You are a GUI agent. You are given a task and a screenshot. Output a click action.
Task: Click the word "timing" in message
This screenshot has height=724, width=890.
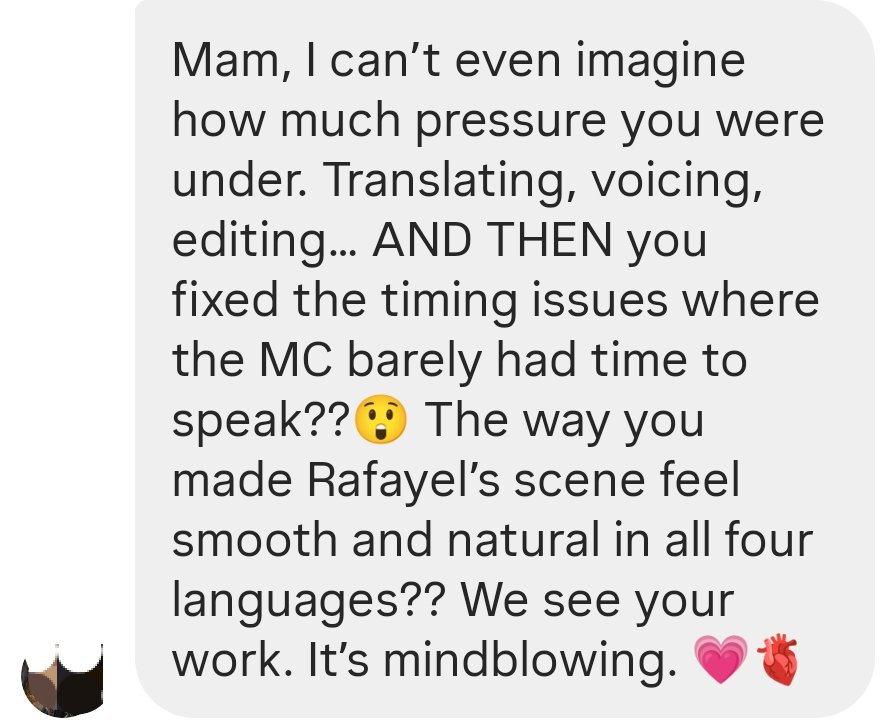point(449,301)
